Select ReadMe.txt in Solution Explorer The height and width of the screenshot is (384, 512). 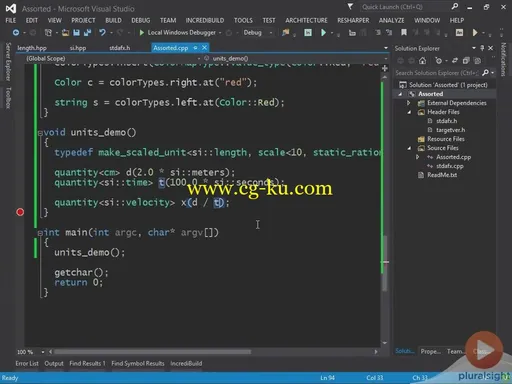pos(442,175)
